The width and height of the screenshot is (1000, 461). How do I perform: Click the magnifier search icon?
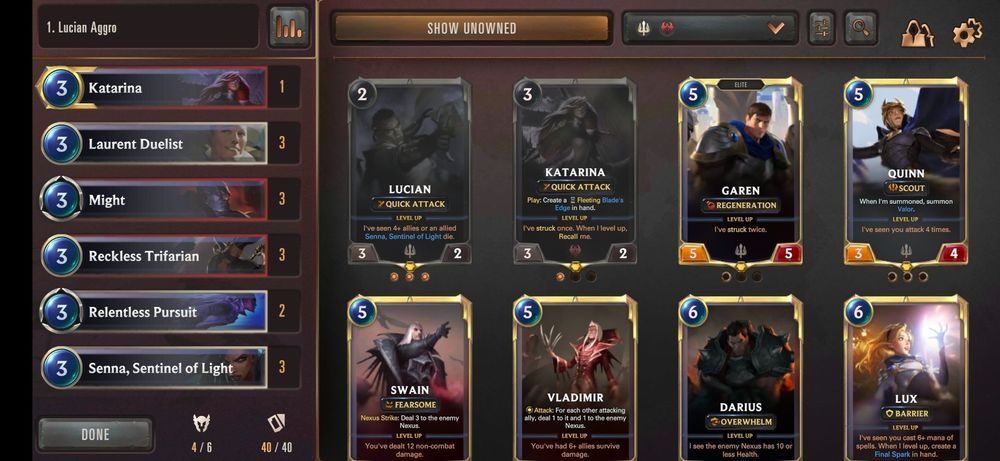point(861,28)
